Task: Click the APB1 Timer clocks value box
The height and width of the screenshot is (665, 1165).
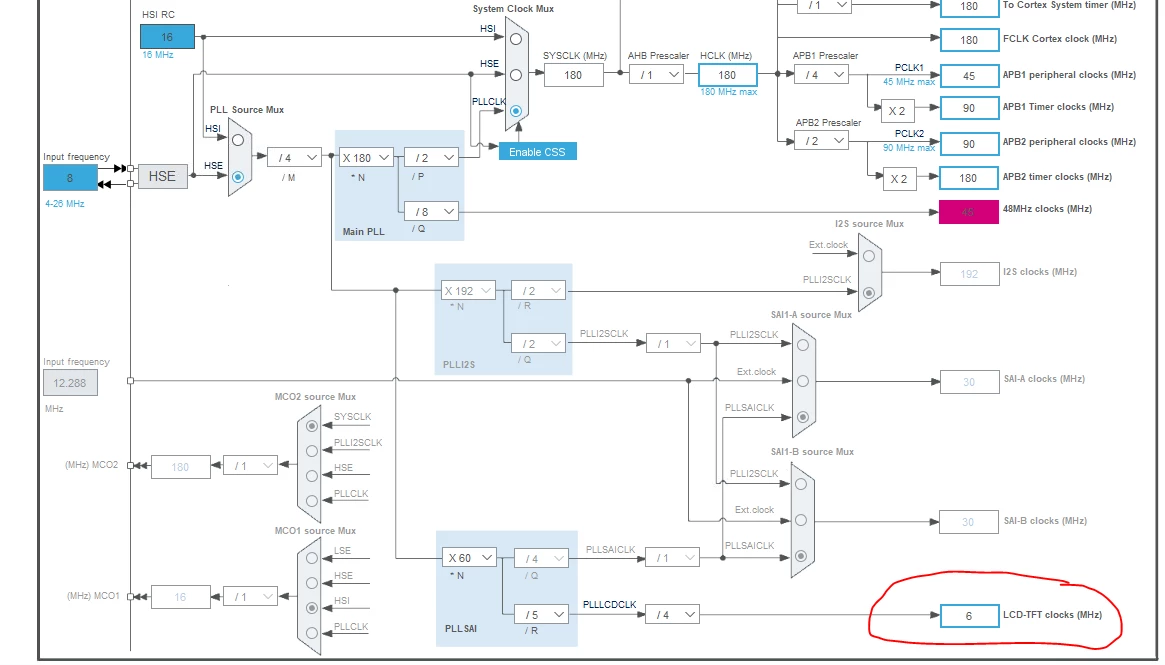Action: point(970,108)
